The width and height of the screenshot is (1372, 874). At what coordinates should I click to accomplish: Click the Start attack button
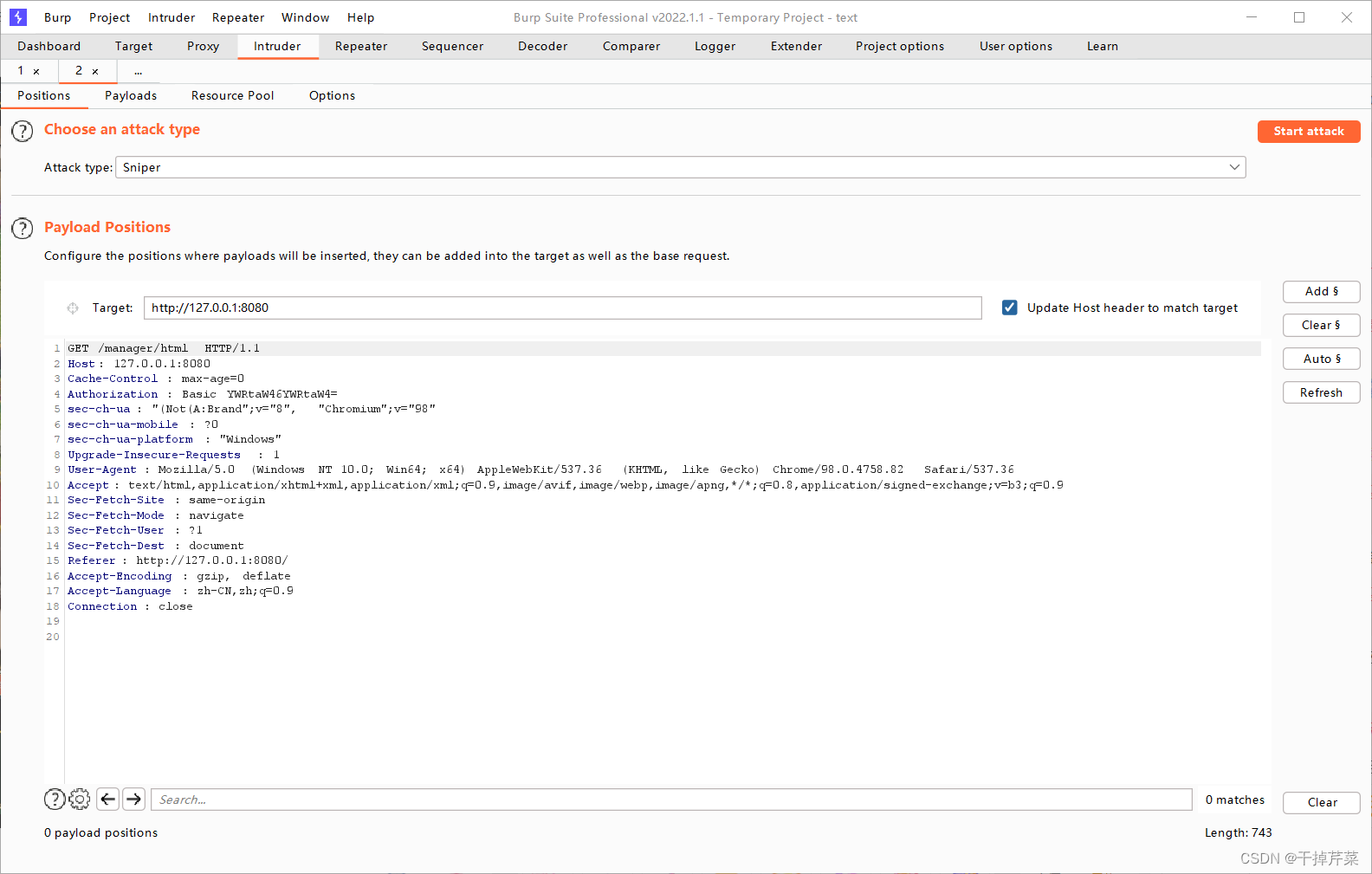tap(1309, 132)
